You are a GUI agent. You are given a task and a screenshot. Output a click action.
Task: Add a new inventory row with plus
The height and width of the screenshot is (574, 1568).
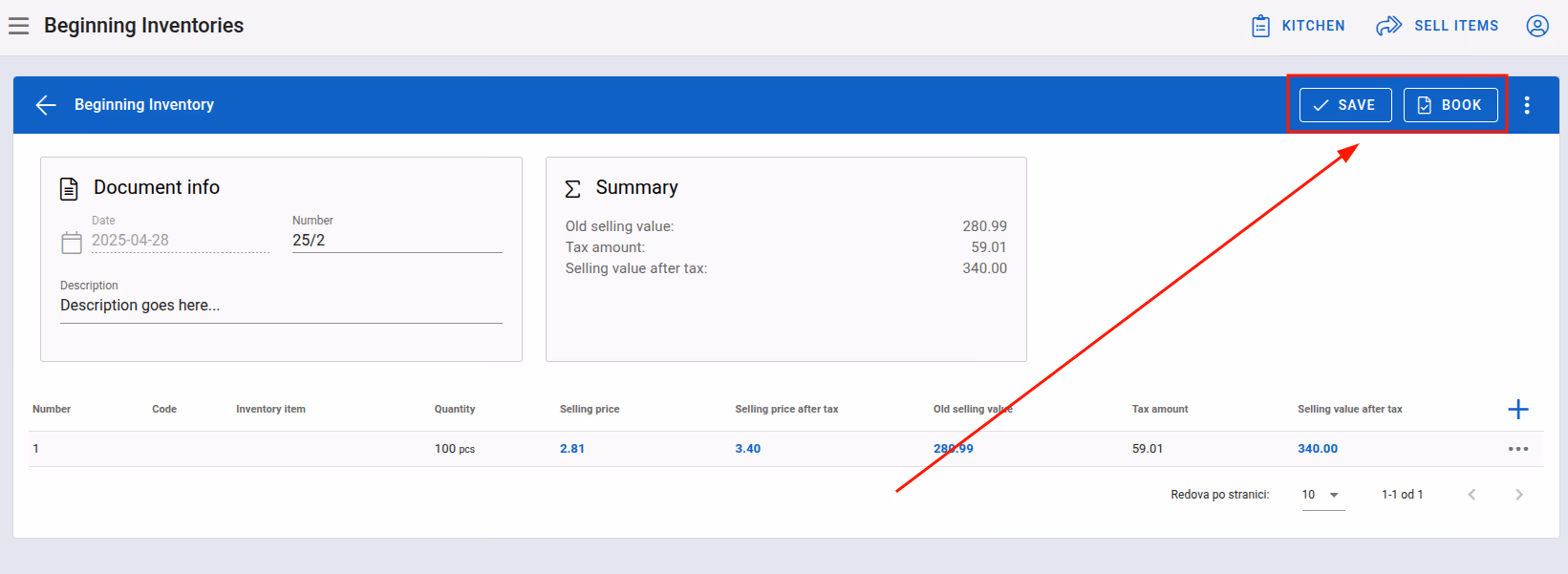(1518, 410)
